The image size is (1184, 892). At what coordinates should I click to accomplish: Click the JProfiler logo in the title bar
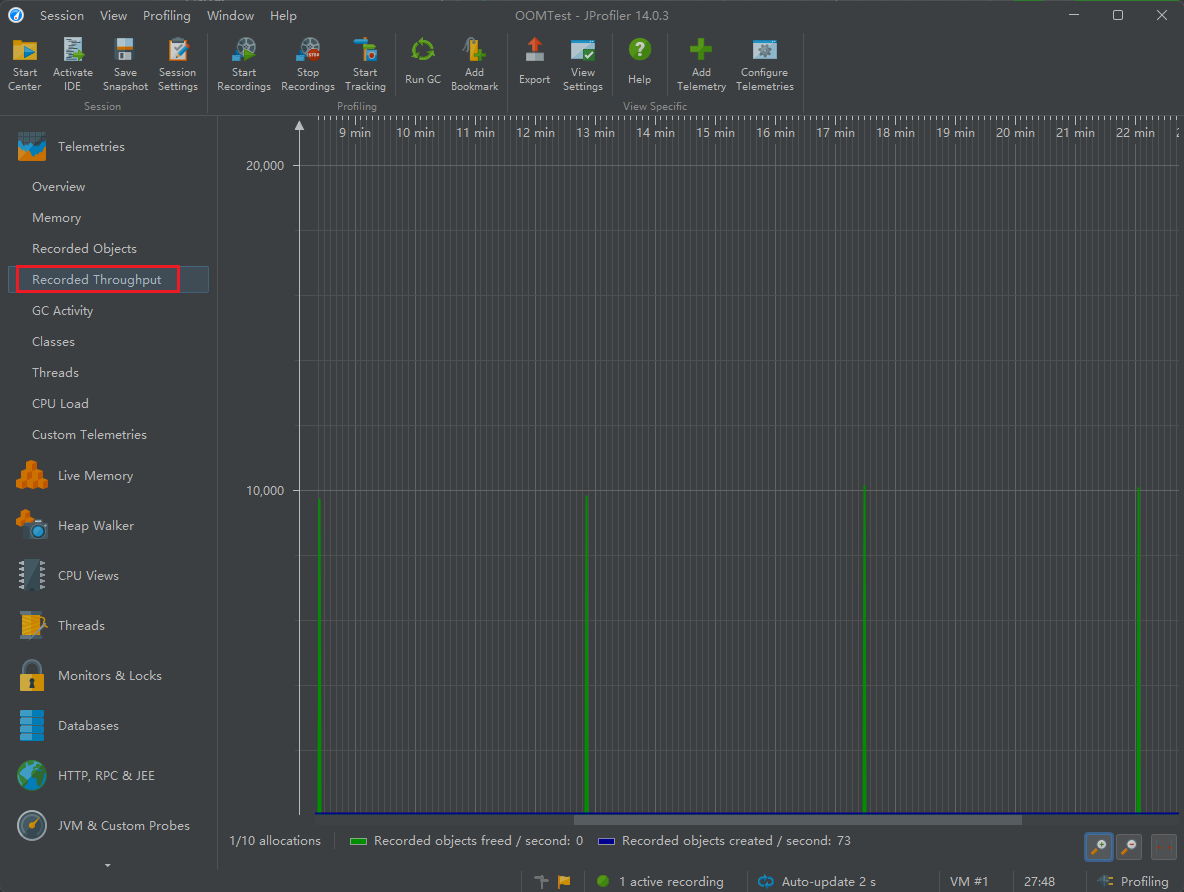pos(16,15)
